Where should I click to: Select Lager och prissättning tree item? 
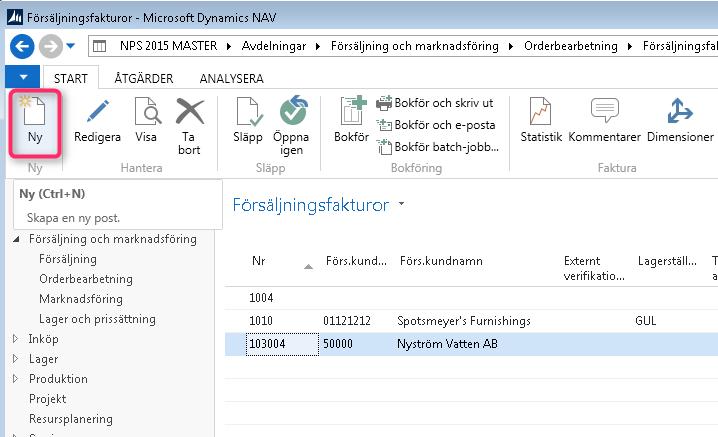point(97,319)
